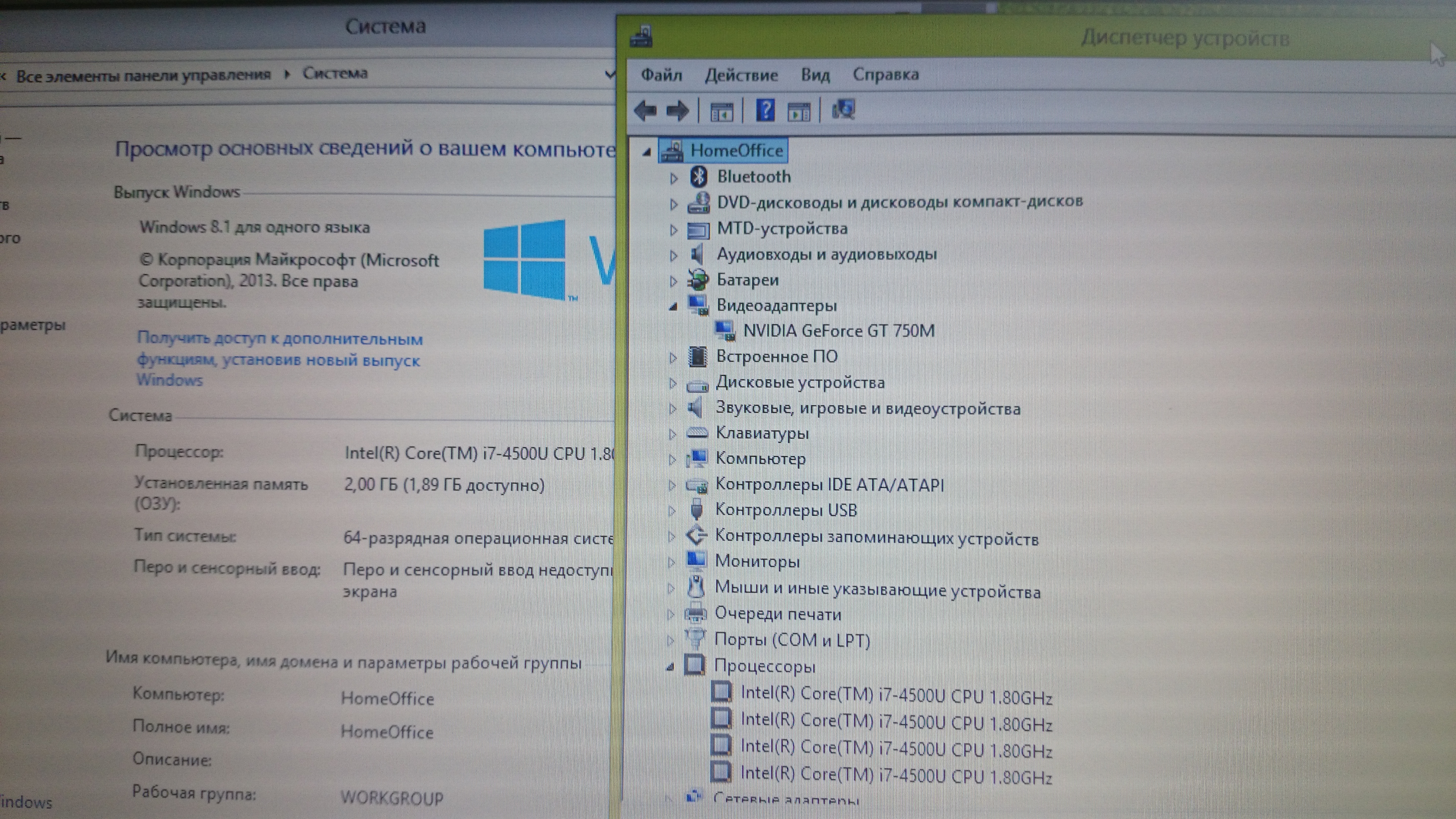Collapse the Процессоры category arrow
Screen dimensions: 1456x819
[670, 667]
